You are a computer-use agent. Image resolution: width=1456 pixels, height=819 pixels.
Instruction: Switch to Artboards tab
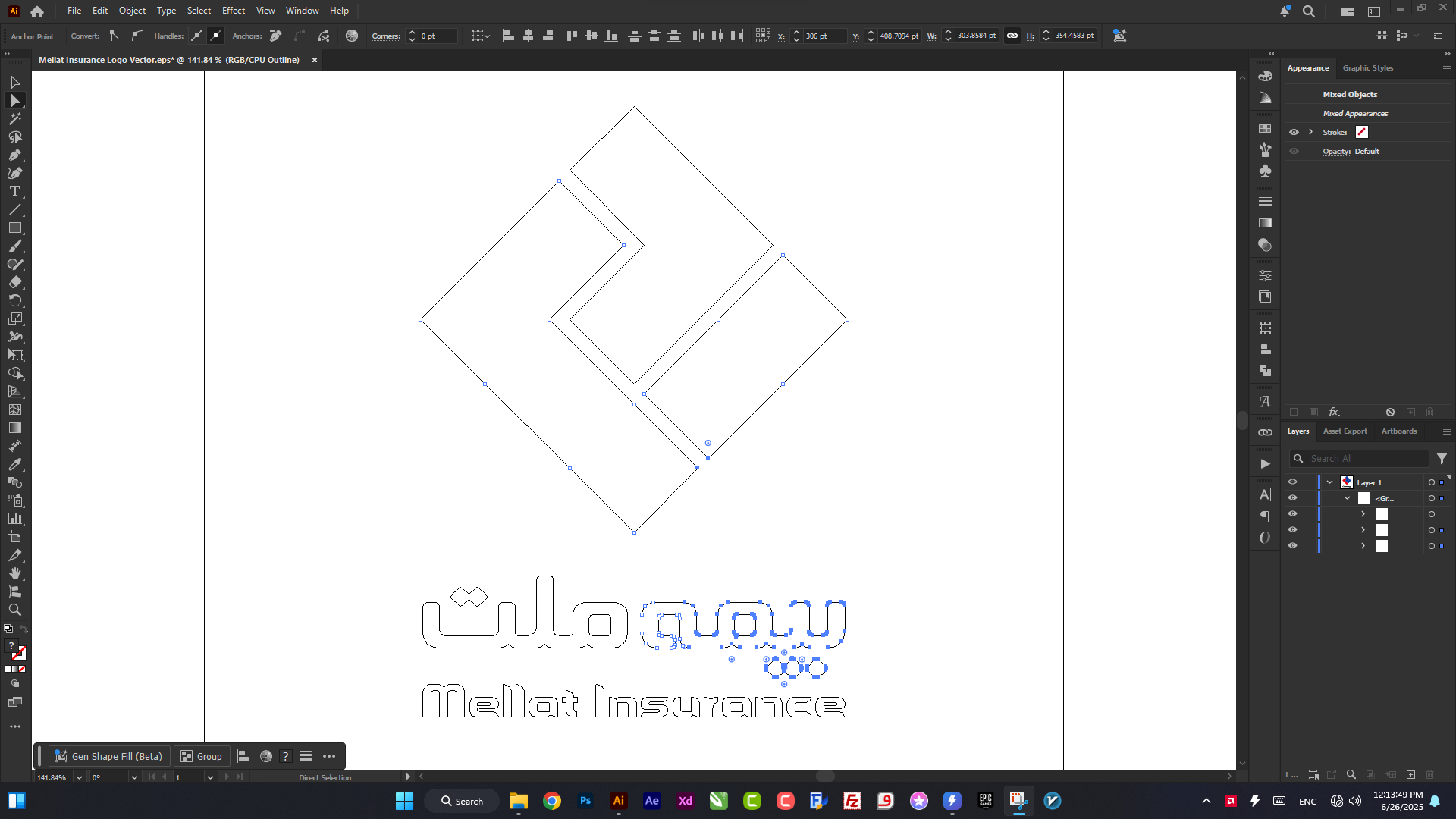point(1399,431)
